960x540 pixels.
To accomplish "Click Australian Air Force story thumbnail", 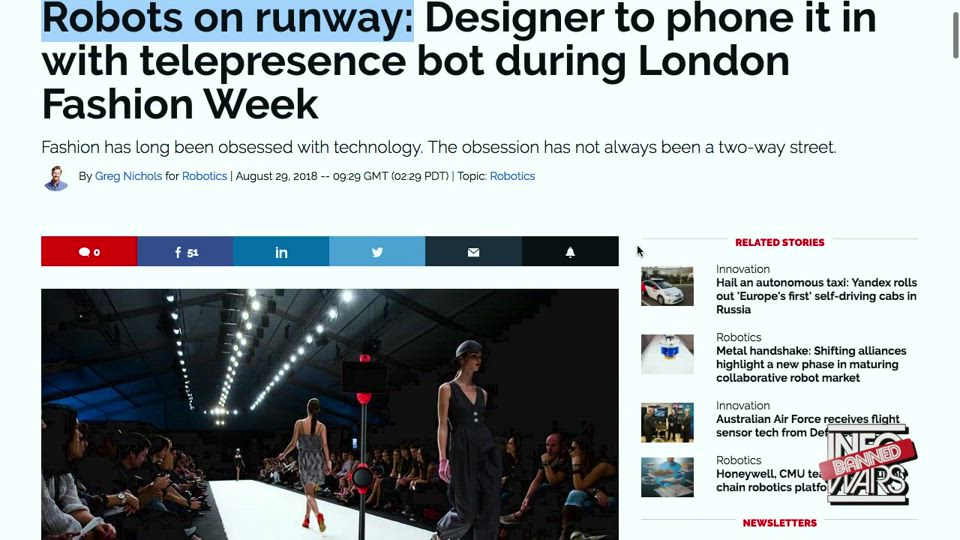I will tap(667, 422).
